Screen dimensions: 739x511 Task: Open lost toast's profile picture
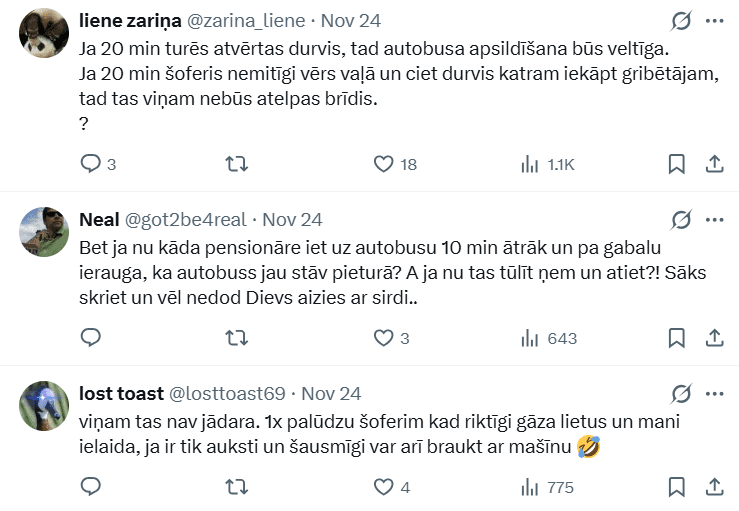[x=44, y=405]
